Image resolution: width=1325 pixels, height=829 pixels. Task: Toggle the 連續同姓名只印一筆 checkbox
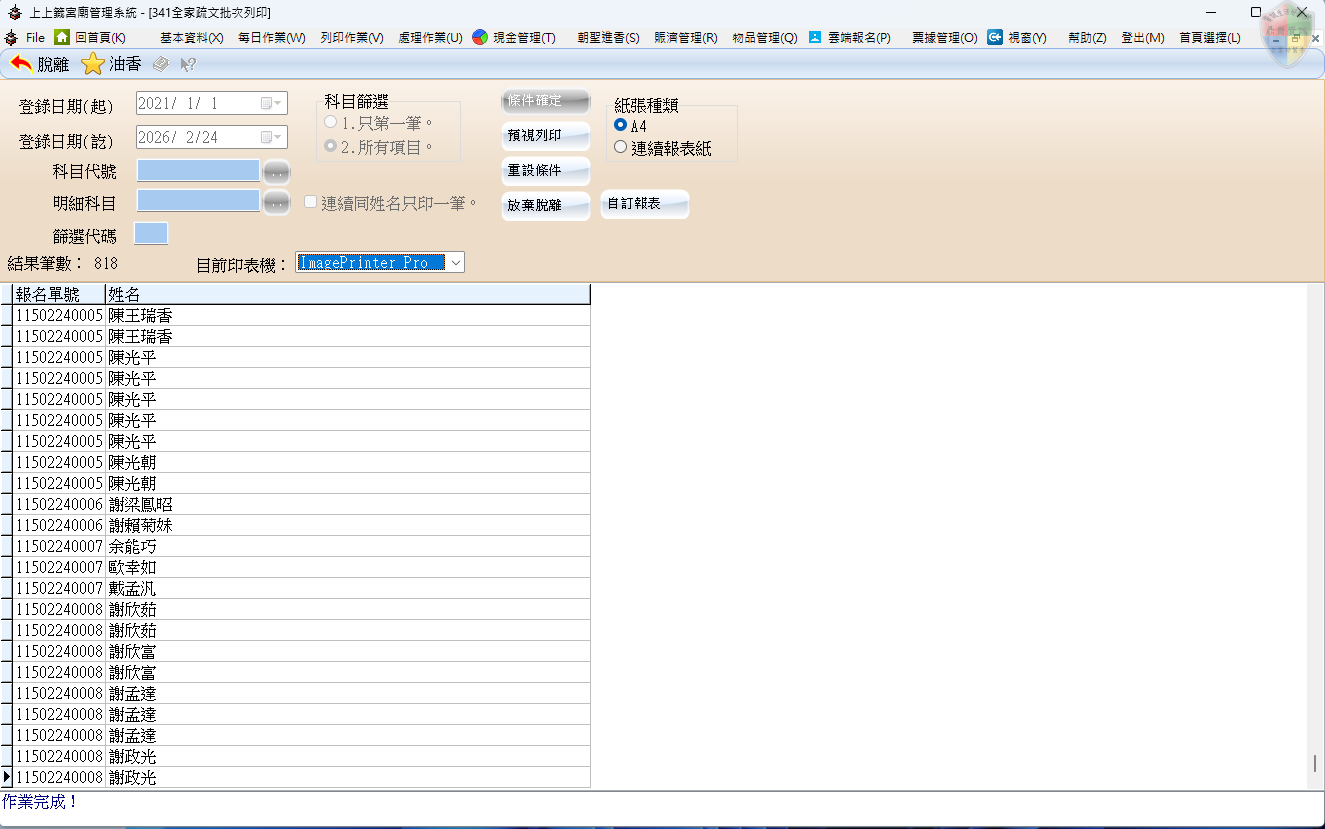tap(310, 202)
